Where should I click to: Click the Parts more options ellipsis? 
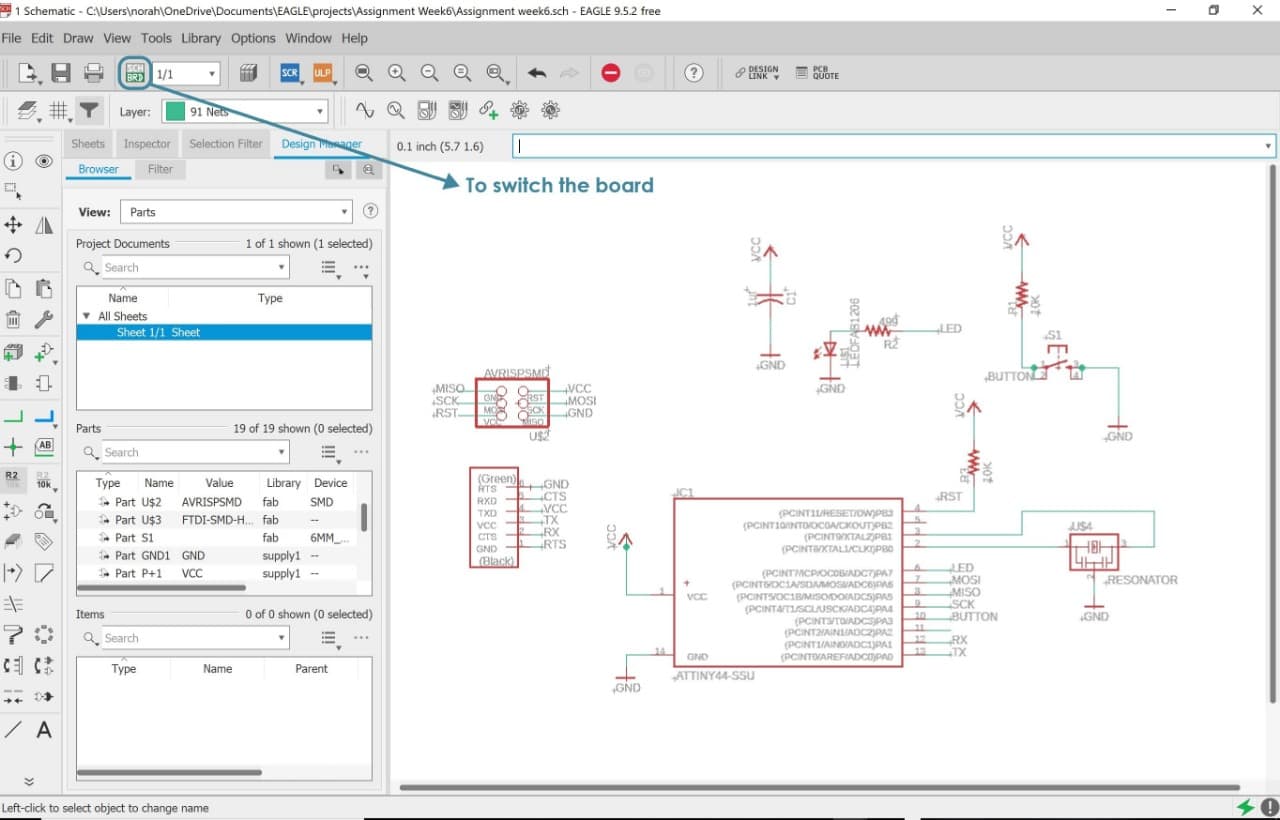click(x=361, y=453)
